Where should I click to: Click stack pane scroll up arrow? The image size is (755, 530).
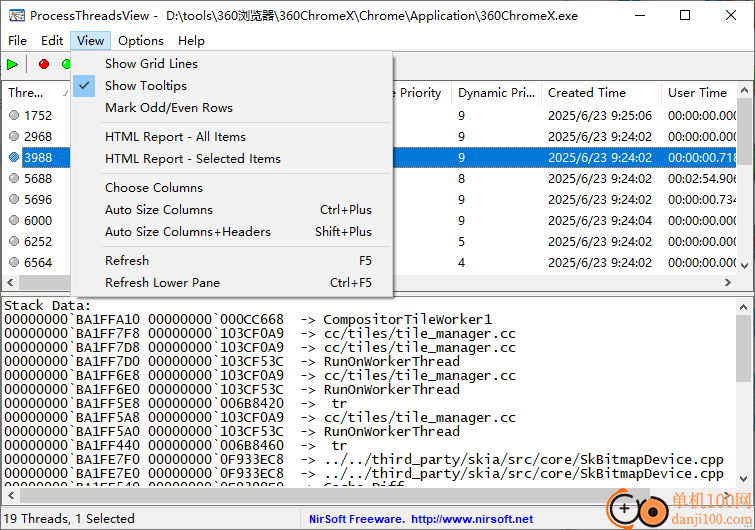tap(743, 307)
